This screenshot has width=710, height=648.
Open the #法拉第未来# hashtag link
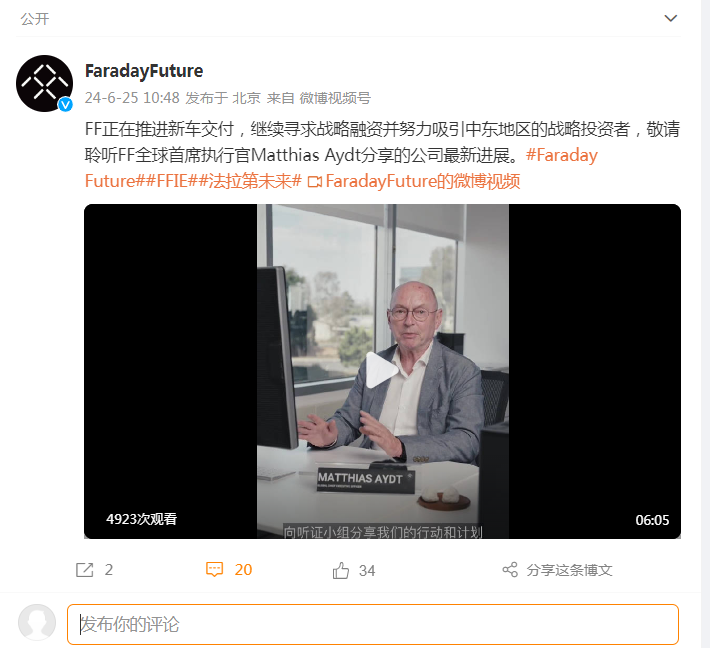250,181
